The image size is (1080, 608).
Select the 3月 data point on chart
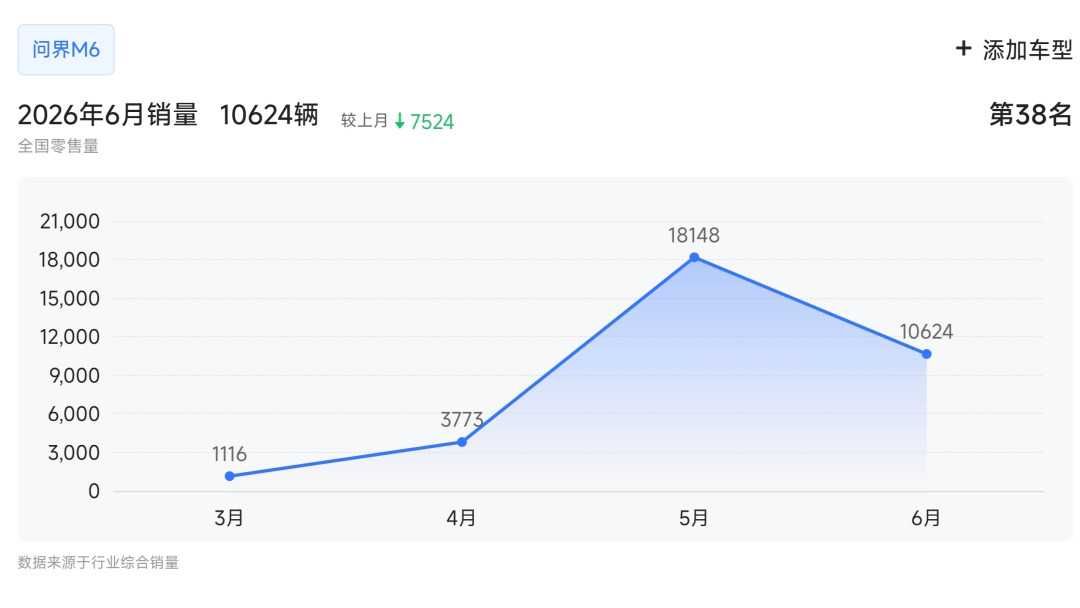229,476
